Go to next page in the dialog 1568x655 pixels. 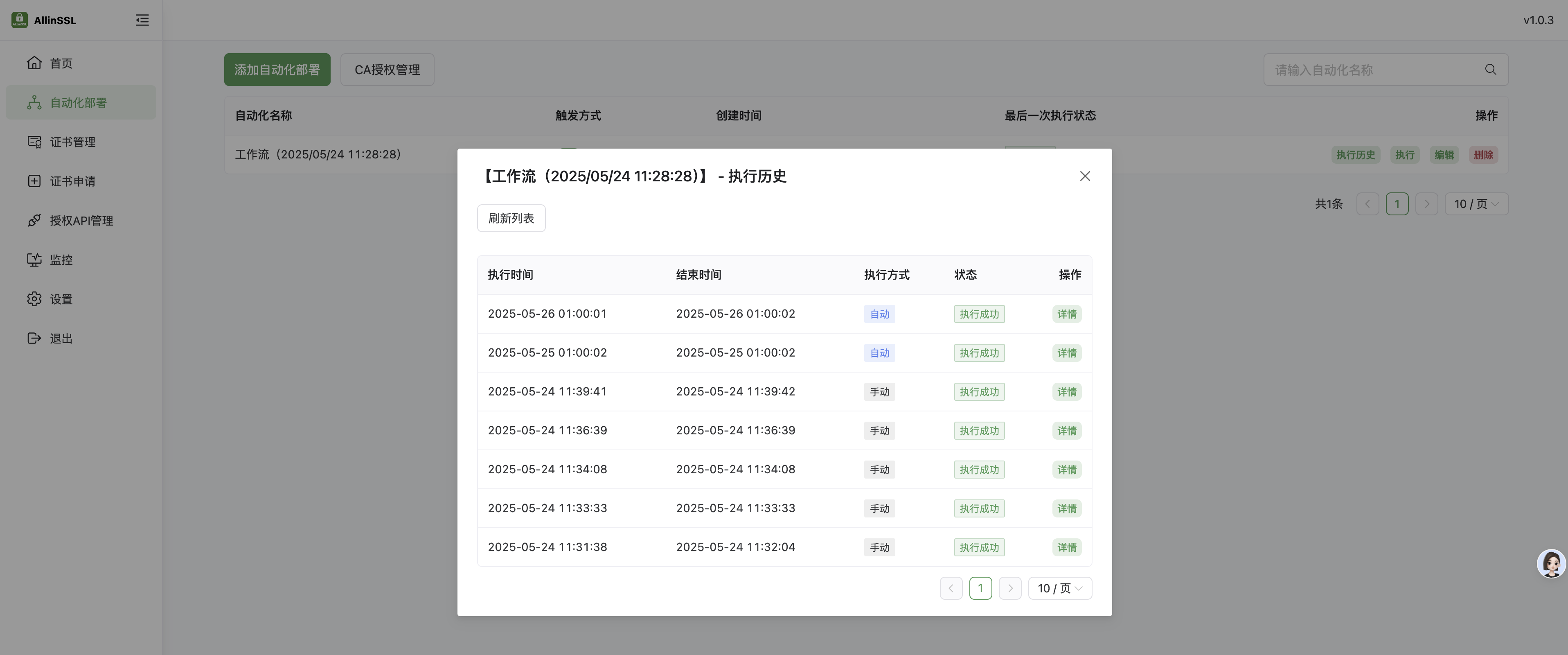coord(1010,588)
